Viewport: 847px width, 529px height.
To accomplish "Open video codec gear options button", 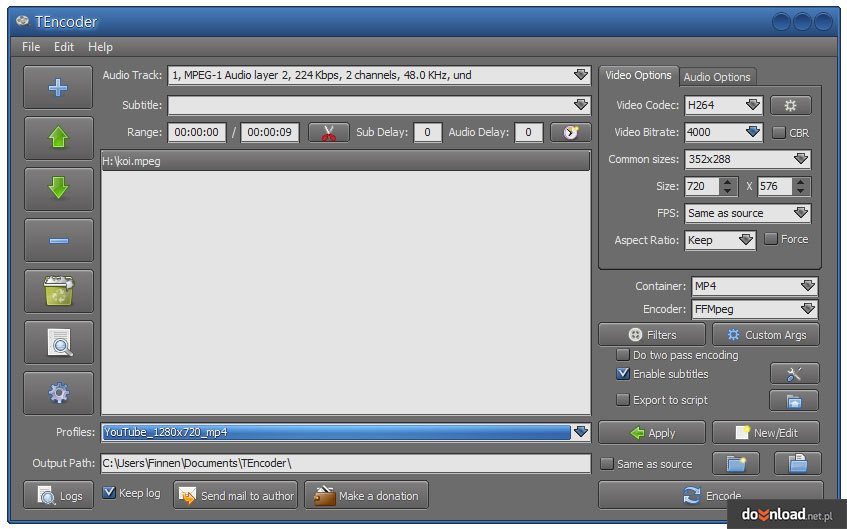I will tap(790, 105).
